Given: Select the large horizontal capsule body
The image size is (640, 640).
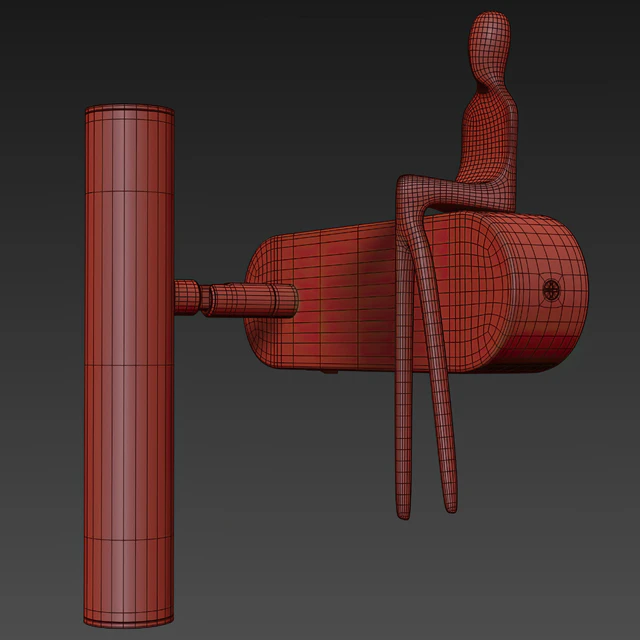Looking at the screenshot, I should point(416,292).
